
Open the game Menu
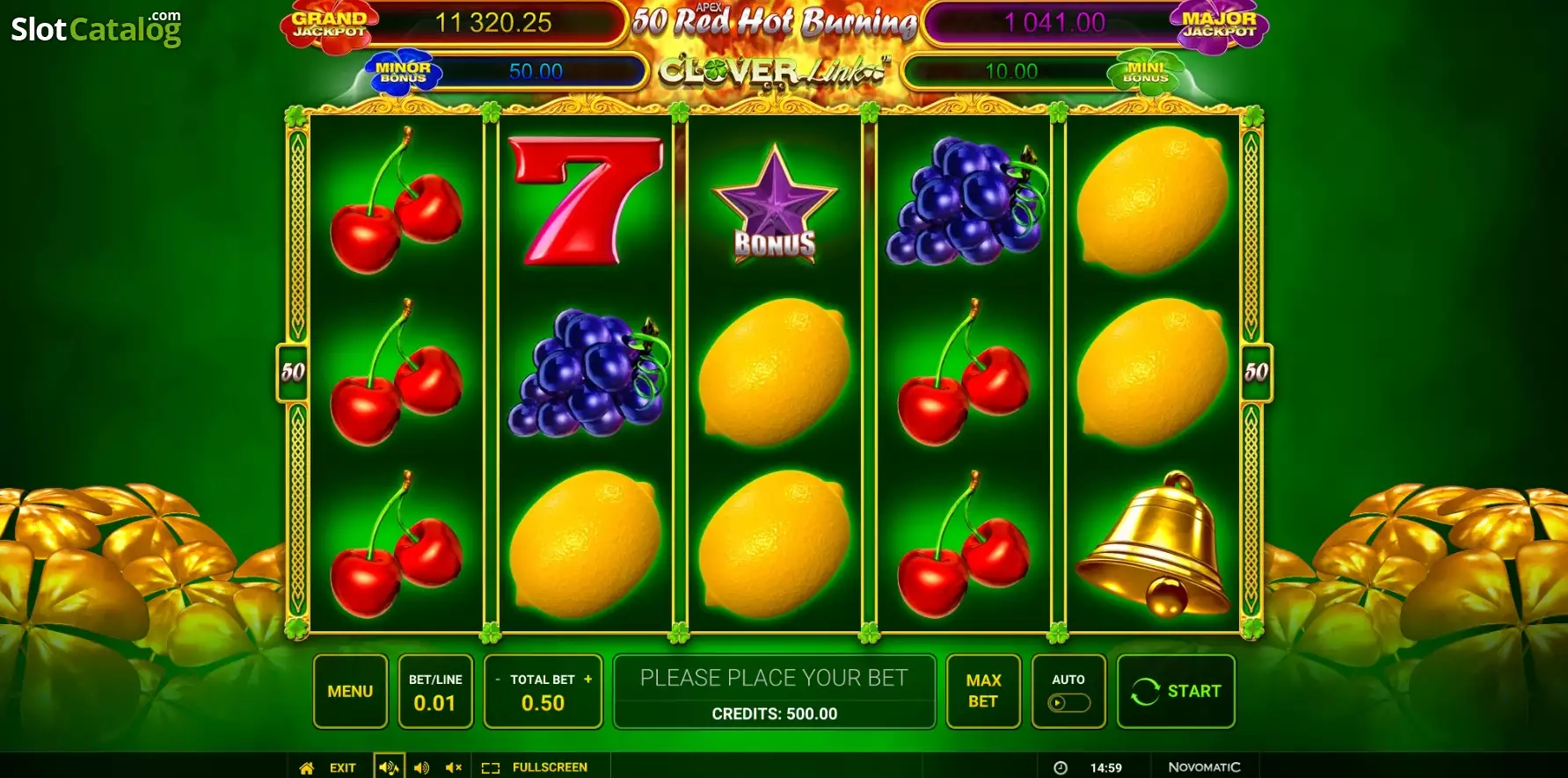[x=350, y=692]
